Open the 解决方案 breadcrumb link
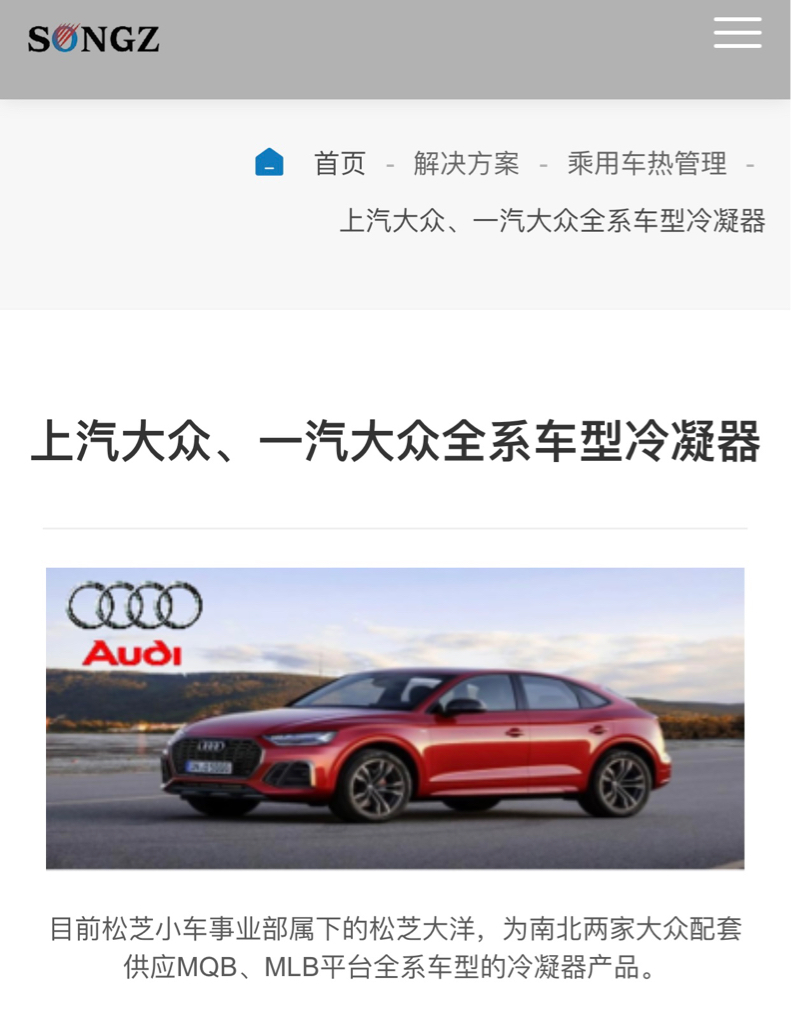The image size is (791, 1024). coord(466,163)
